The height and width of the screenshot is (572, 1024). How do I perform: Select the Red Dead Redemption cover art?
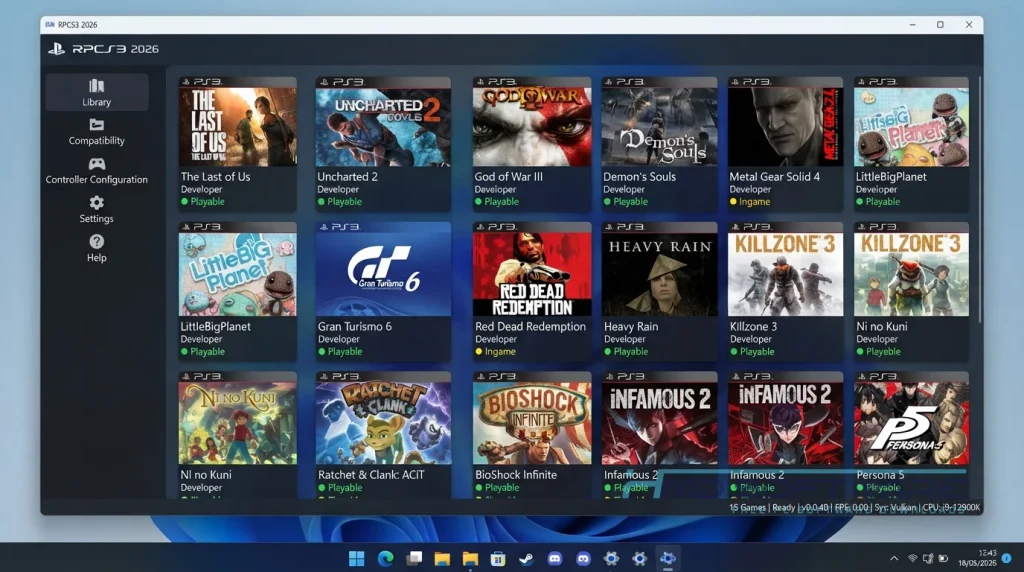pos(532,274)
